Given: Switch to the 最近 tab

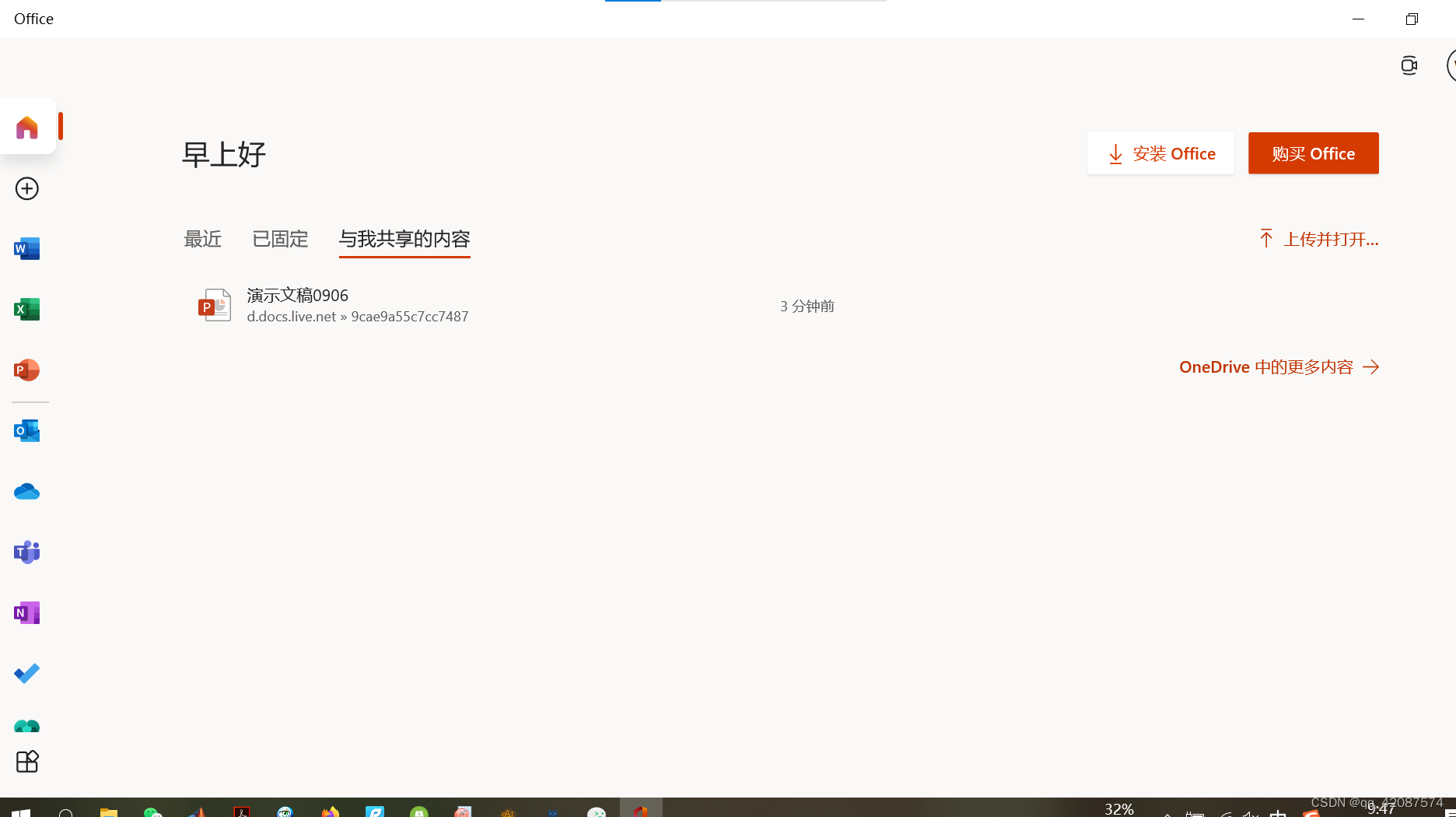Looking at the screenshot, I should click(203, 239).
